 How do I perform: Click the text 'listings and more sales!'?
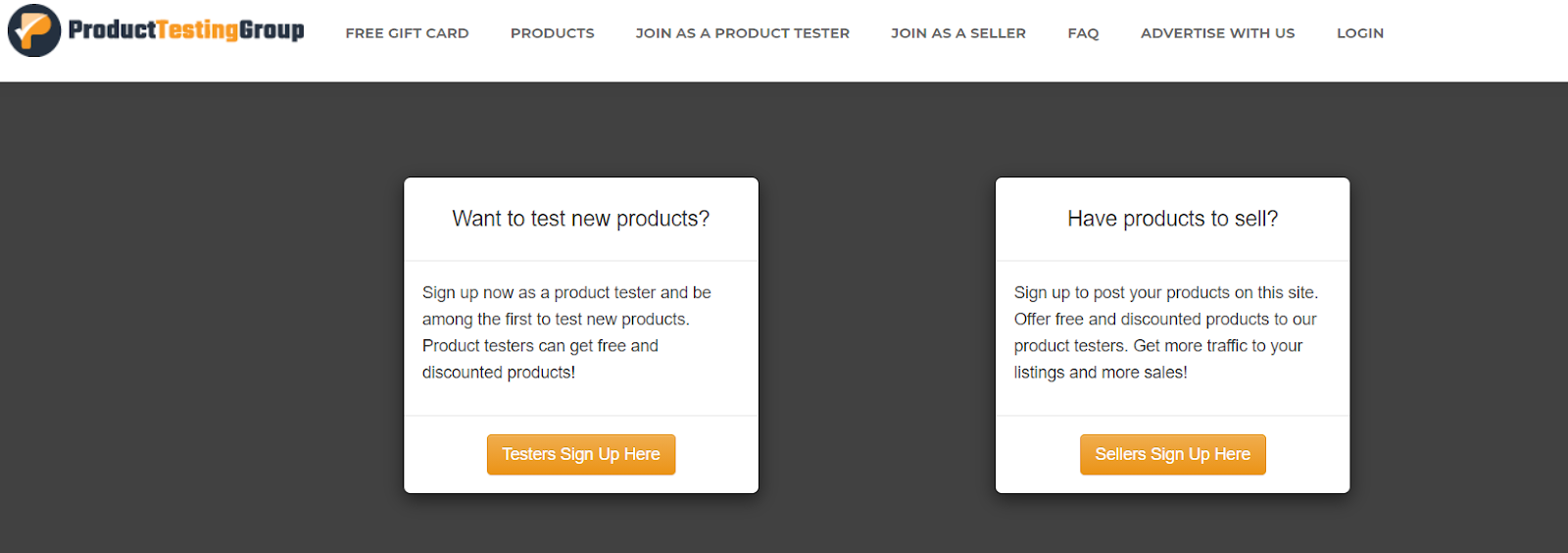(x=1101, y=373)
